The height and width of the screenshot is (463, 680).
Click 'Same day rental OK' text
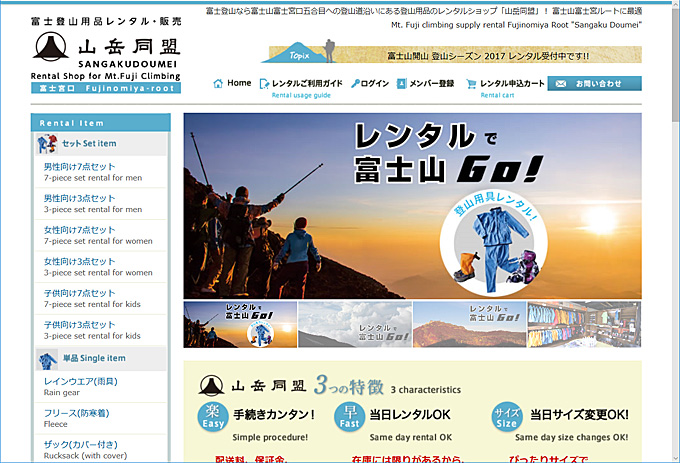(x=411, y=437)
